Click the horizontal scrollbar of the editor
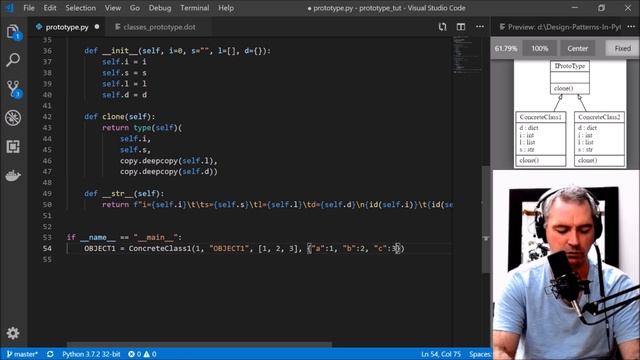Image resolution: width=640 pixels, height=360 pixels. [x=199, y=344]
